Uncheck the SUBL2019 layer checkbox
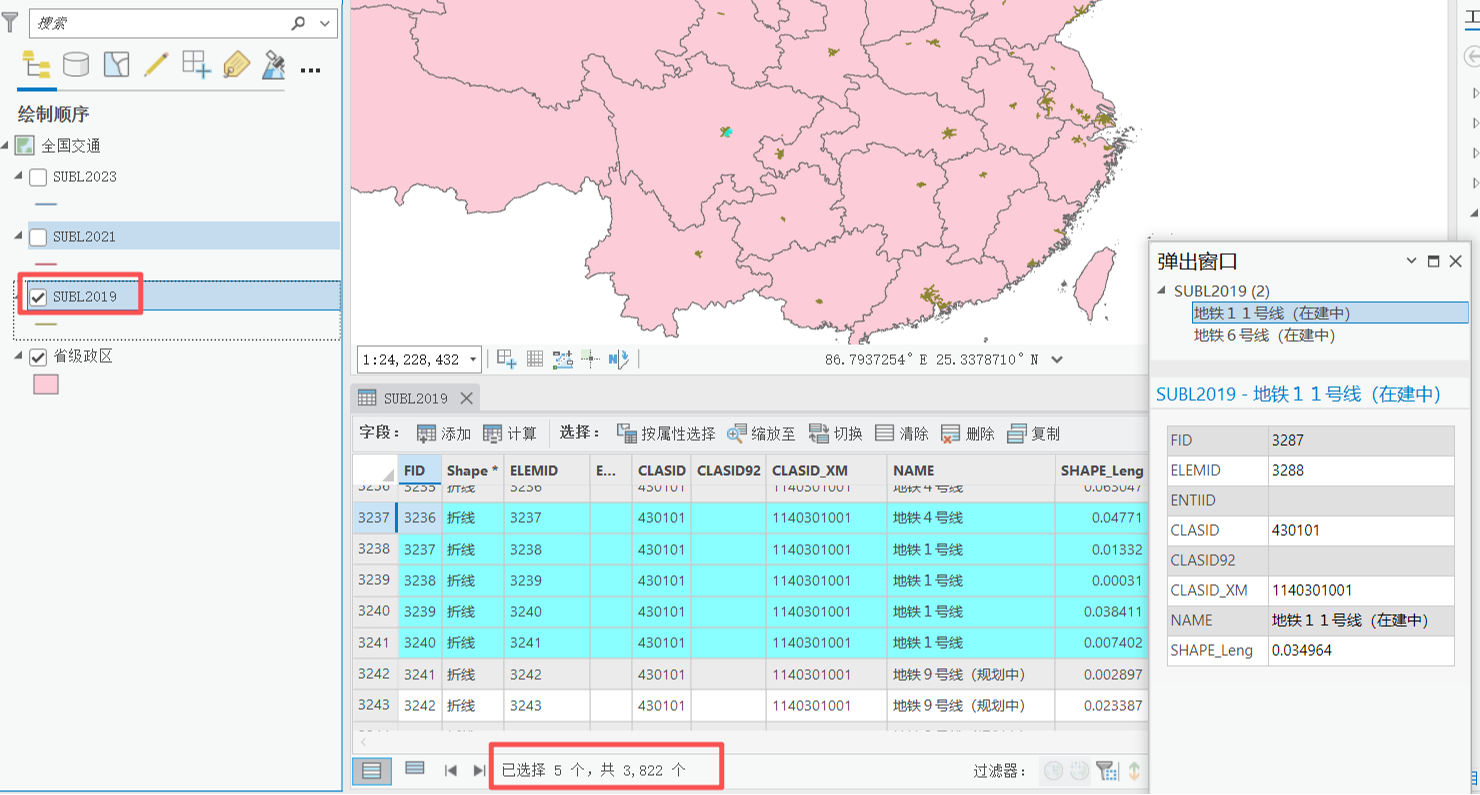Image resolution: width=1480 pixels, height=795 pixels. tap(38, 296)
